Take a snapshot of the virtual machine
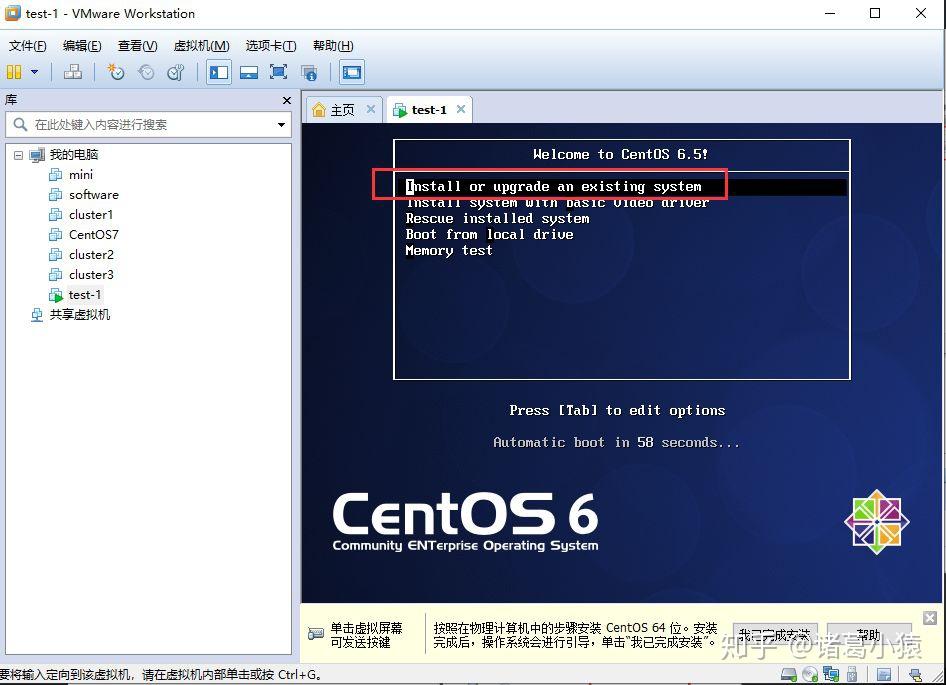This screenshot has height=685, width=946. [x=115, y=71]
